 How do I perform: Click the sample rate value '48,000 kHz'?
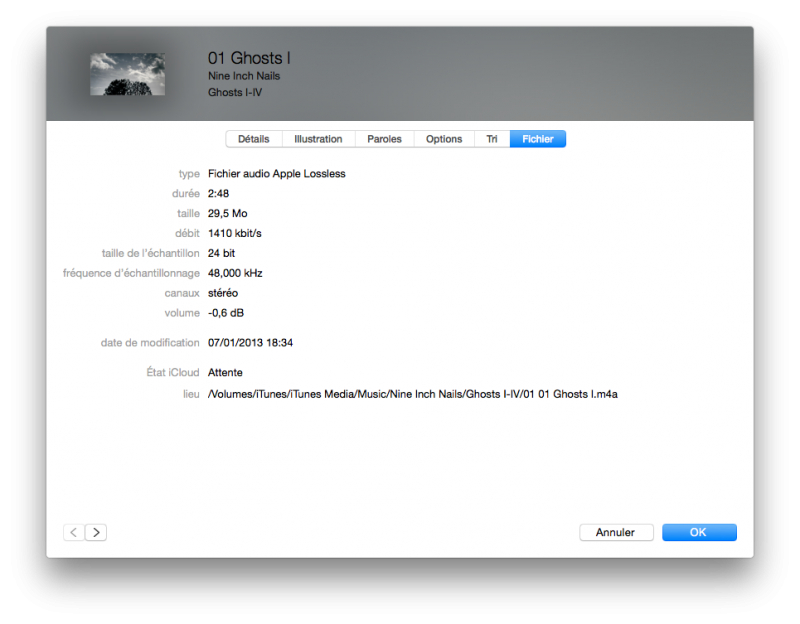click(x=235, y=273)
